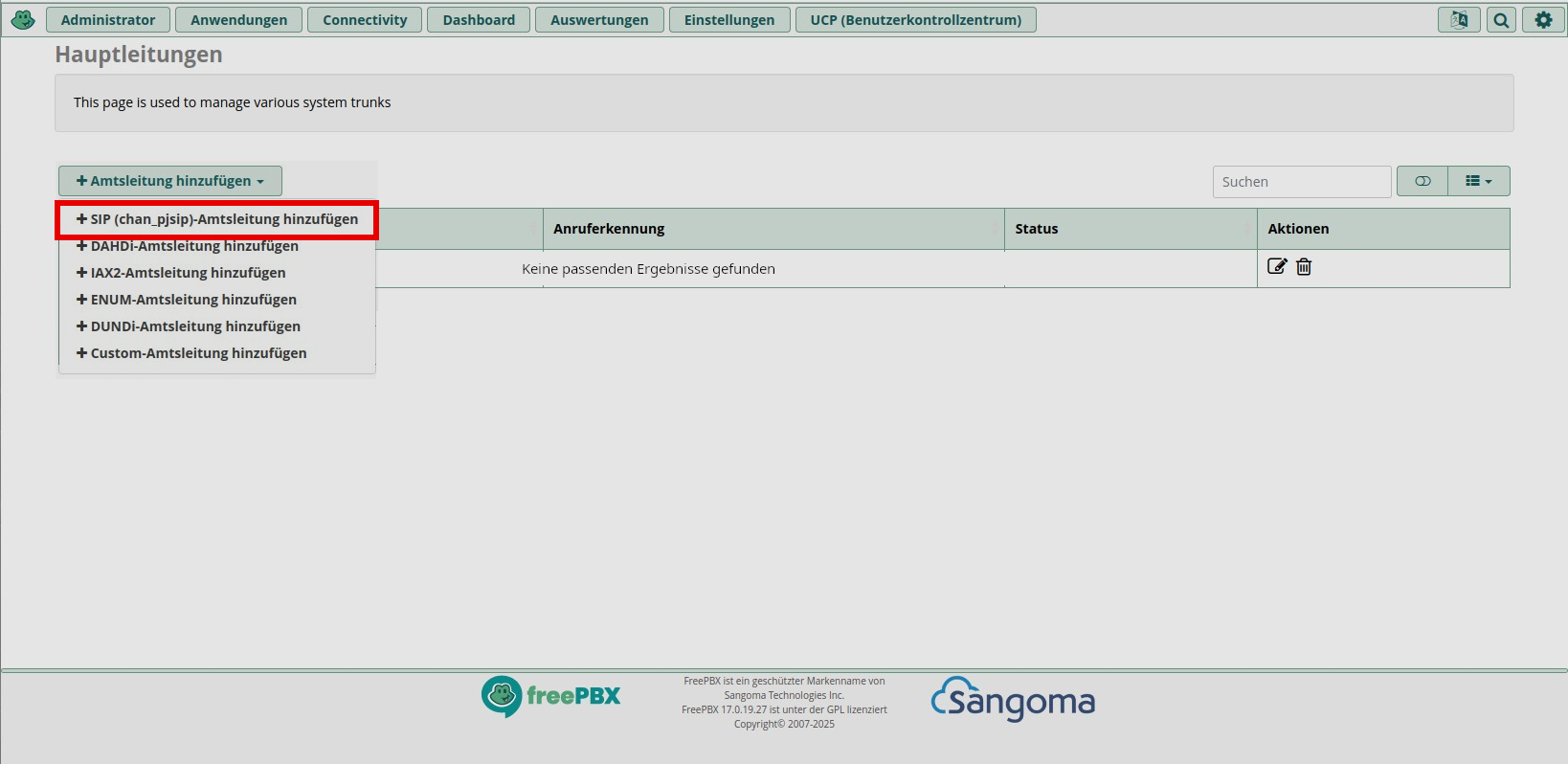Click the Suchen search field
The height and width of the screenshot is (764, 1568).
(x=1301, y=182)
